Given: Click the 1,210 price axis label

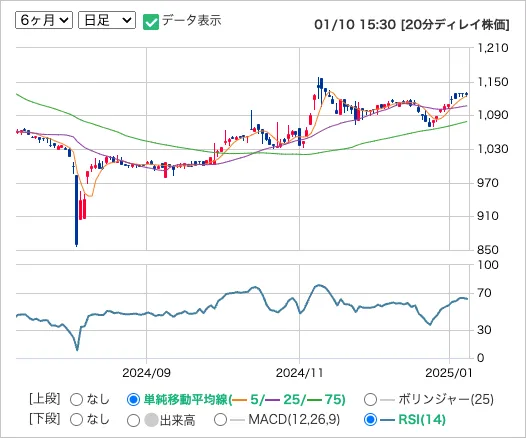Looking at the screenshot, I should click(x=493, y=48).
